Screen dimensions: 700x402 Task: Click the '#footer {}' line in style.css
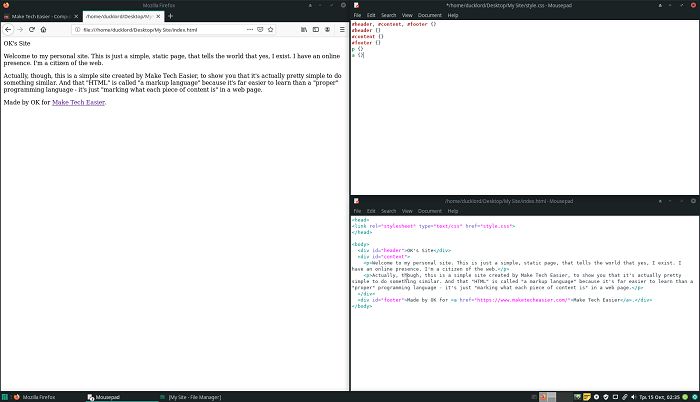pyautogui.click(x=366, y=43)
